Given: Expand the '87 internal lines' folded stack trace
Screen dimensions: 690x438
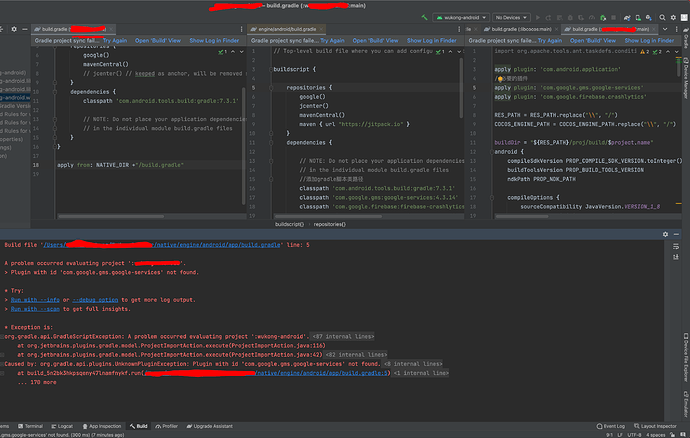Looking at the screenshot, I should [x=343, y=336].
